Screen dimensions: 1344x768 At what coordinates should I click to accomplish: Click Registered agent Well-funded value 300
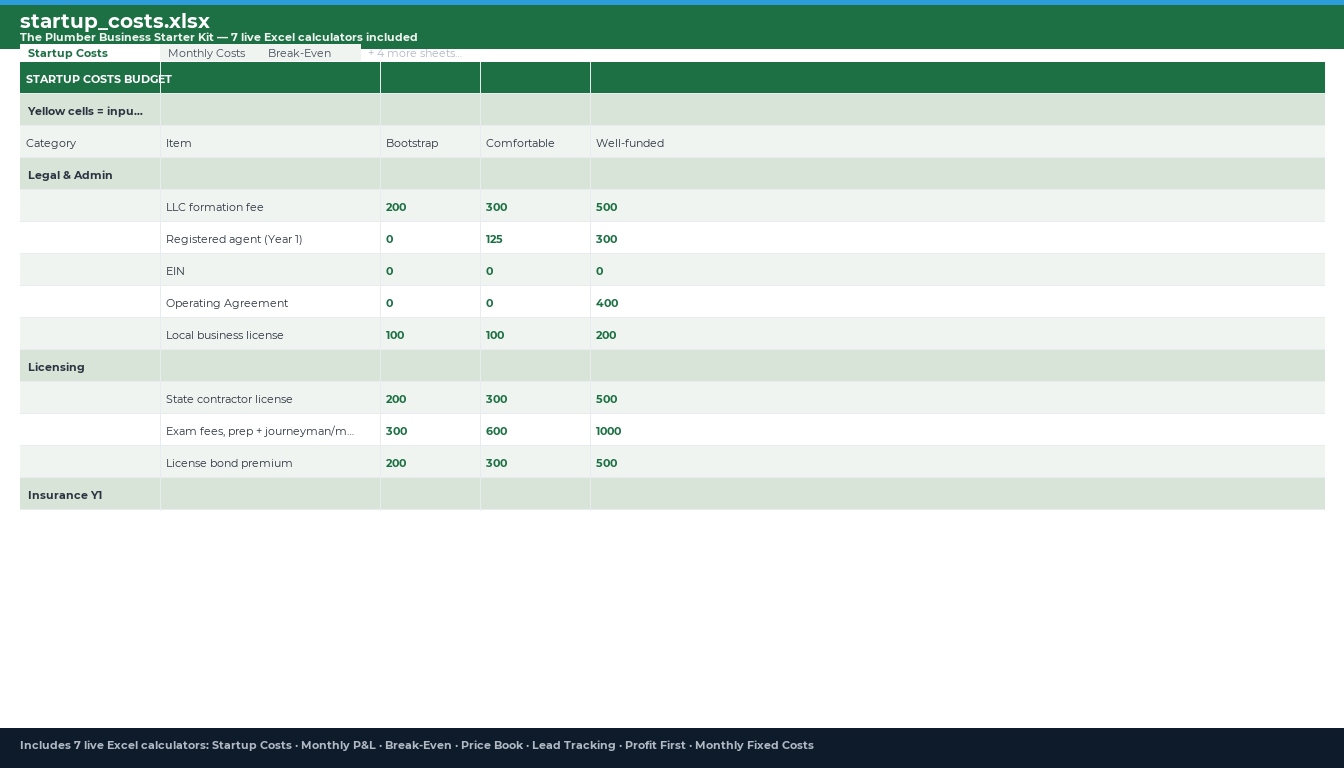click(957, 238)
